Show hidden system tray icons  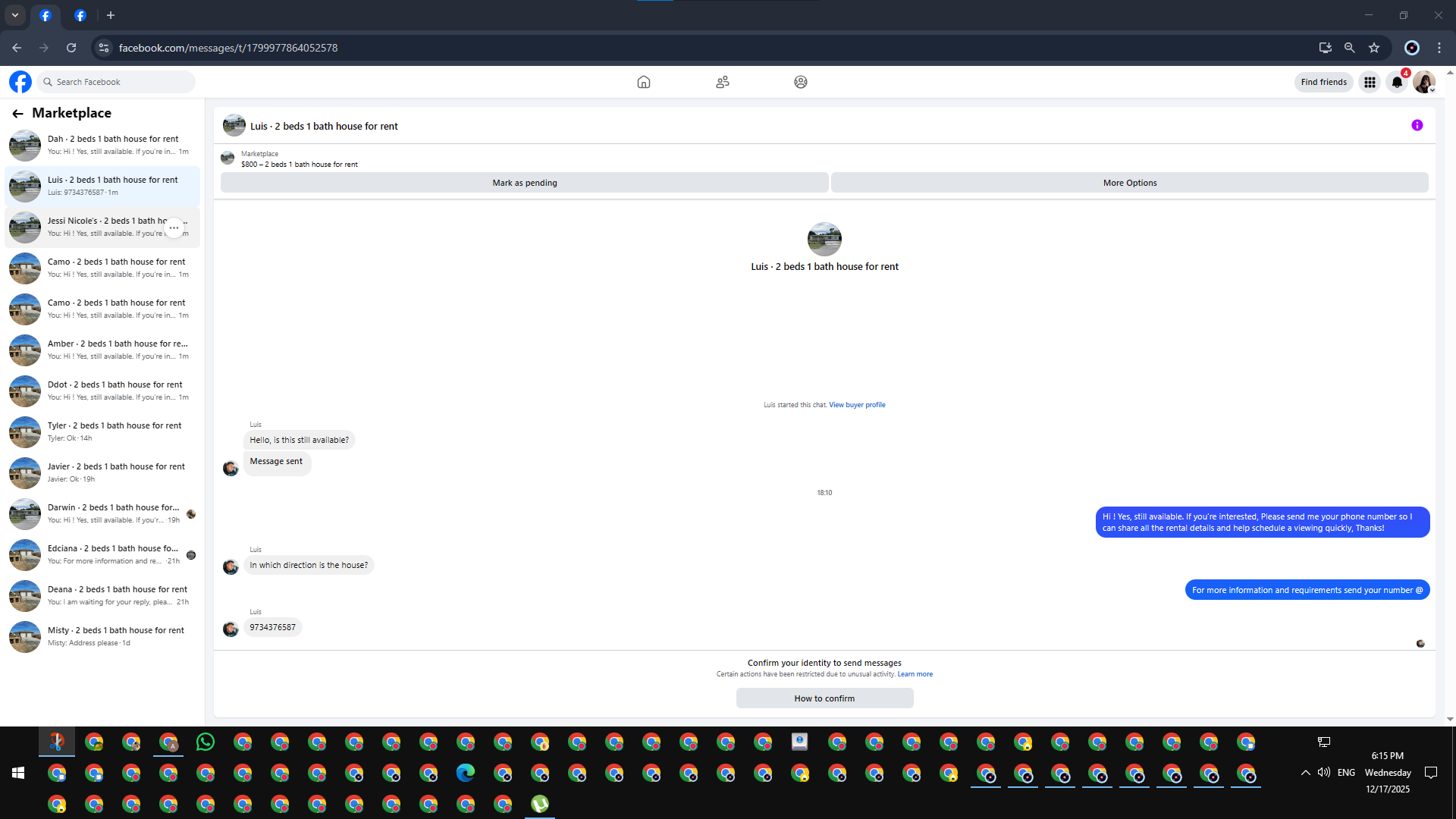pyautogui.click(x=1305, y=773)
